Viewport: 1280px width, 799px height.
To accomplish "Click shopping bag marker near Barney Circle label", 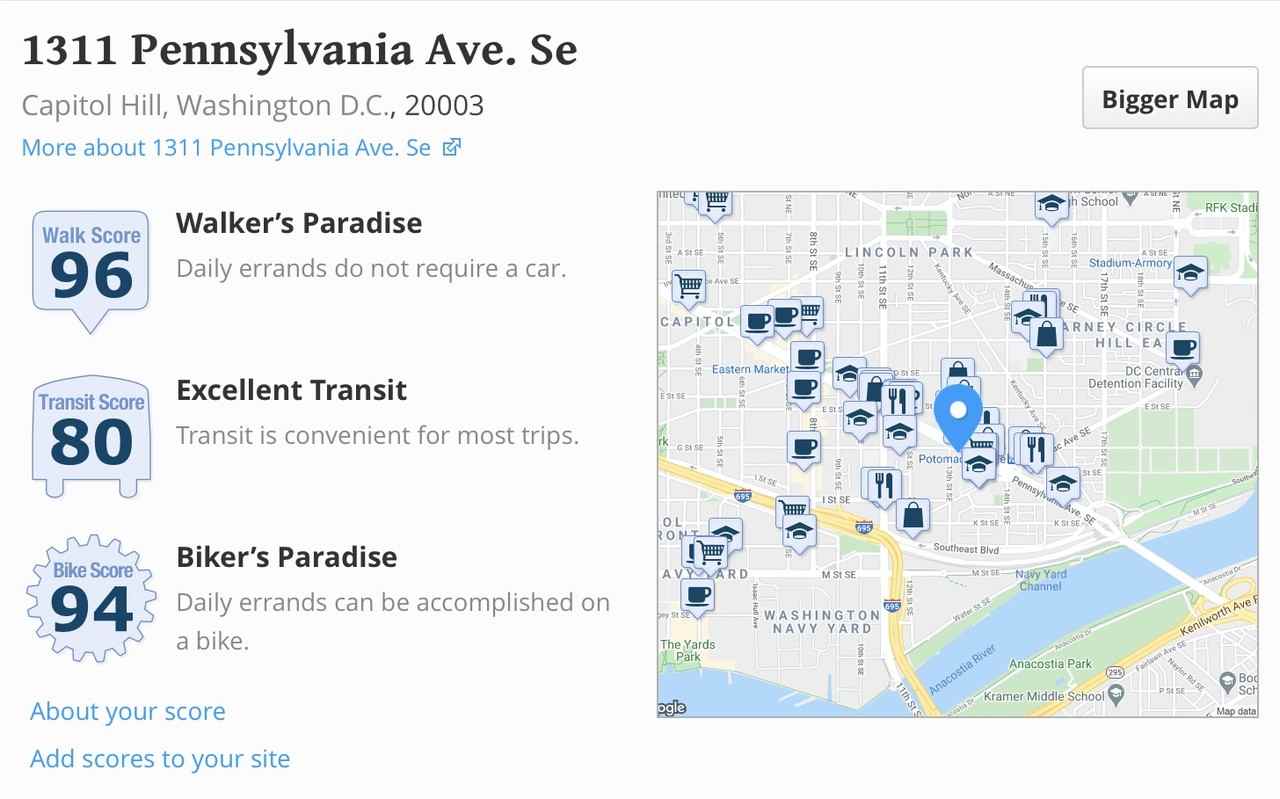I will point(1046,334).
